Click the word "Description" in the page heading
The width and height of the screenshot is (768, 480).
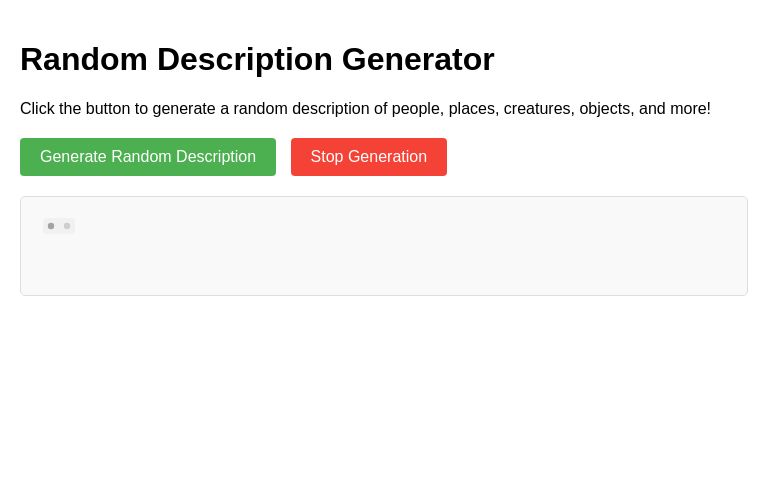click(244, 59)
